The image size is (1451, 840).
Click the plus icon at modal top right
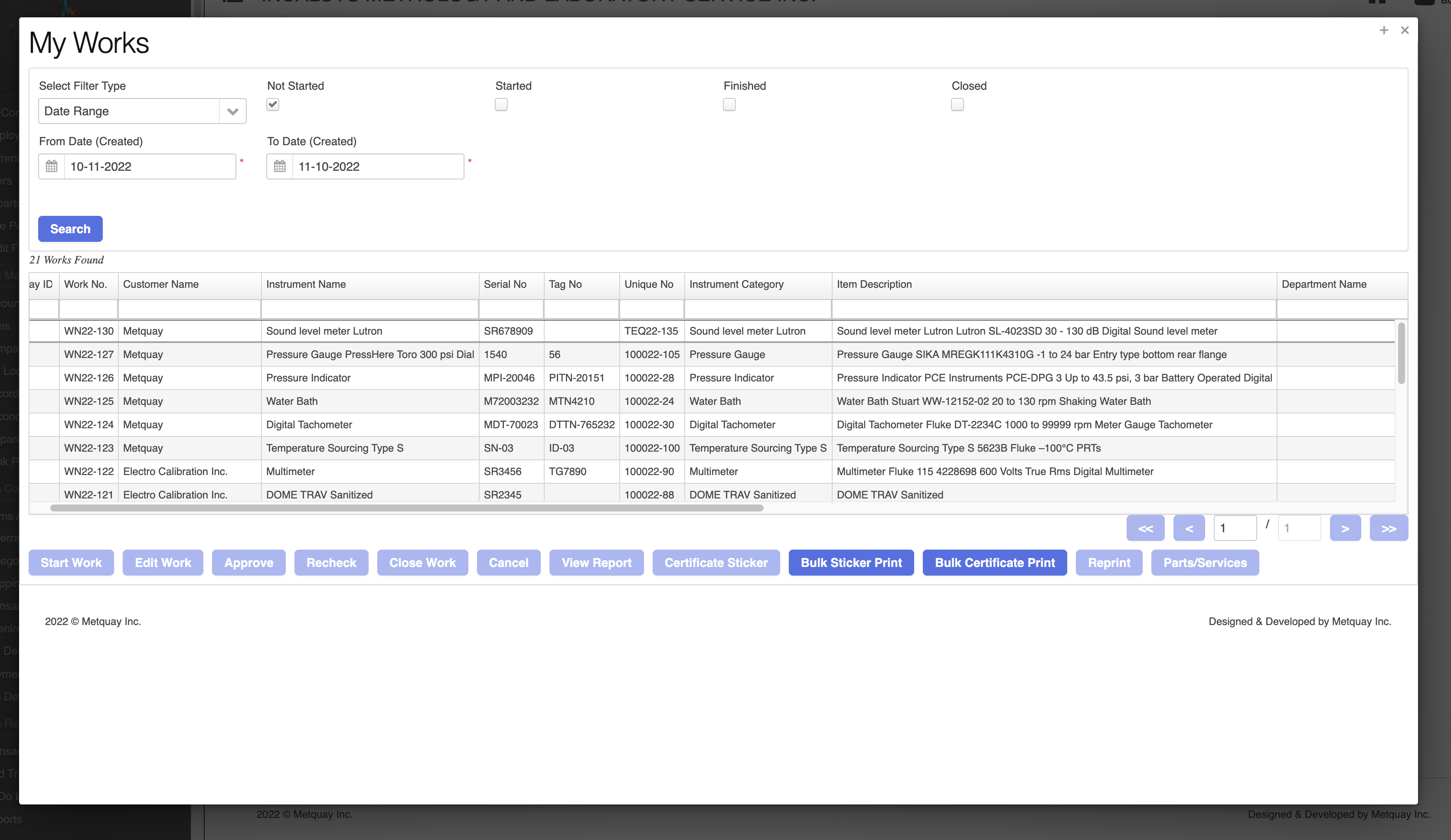pyautogui.click(x=1384, y=30)
